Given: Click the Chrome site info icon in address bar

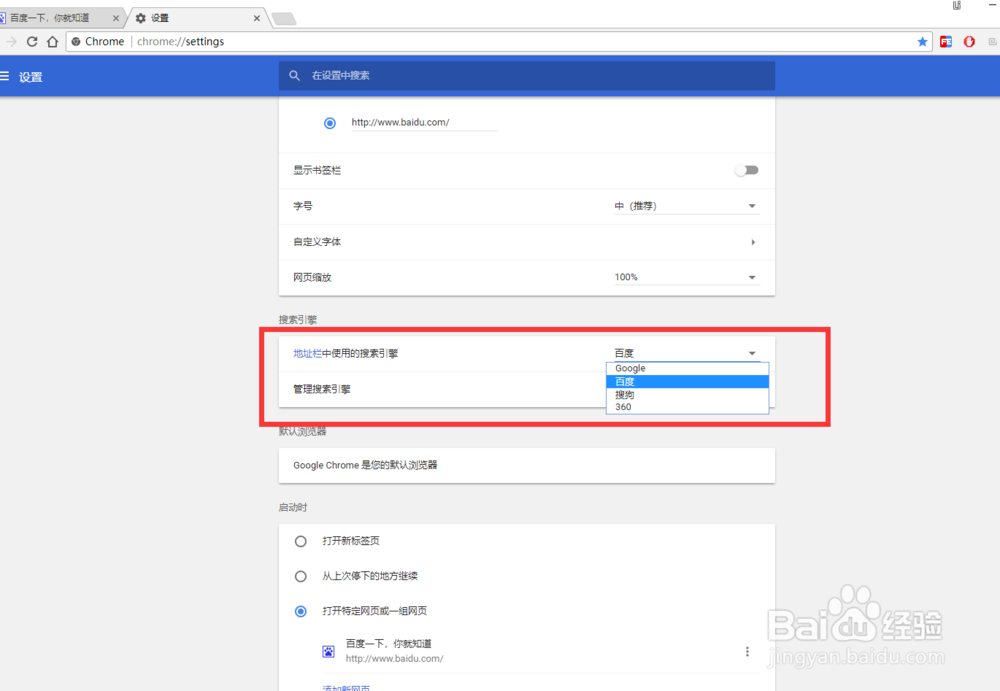Looking at the screenshot, I should click(x=76, y=41).
